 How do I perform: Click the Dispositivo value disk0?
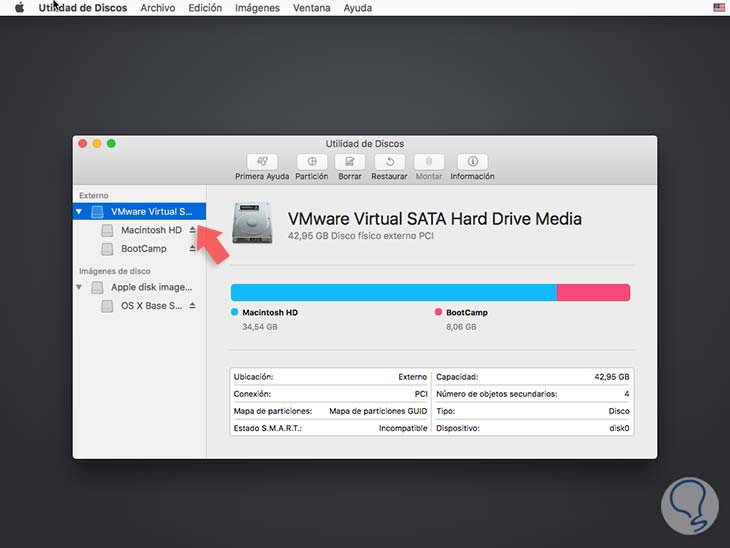619,428
